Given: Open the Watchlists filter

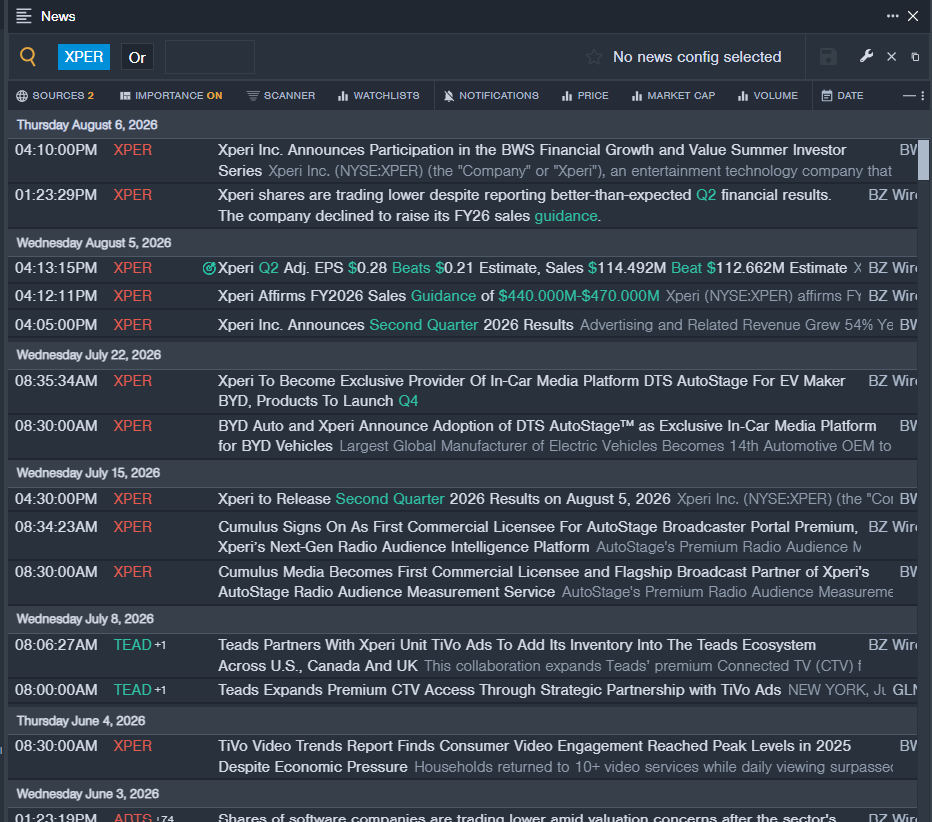Looking at the screenshot, I should point(379,96).
